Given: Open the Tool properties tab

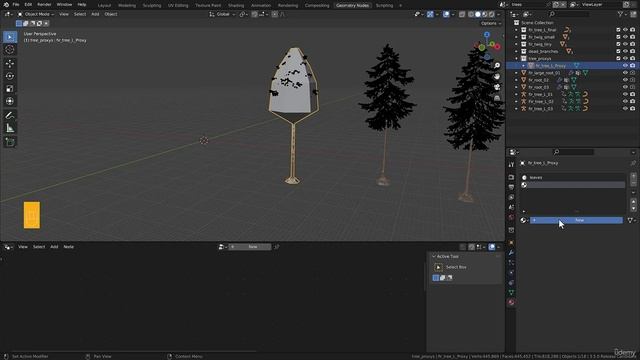Looking at the screenshot, I should (x=511, y=164).
